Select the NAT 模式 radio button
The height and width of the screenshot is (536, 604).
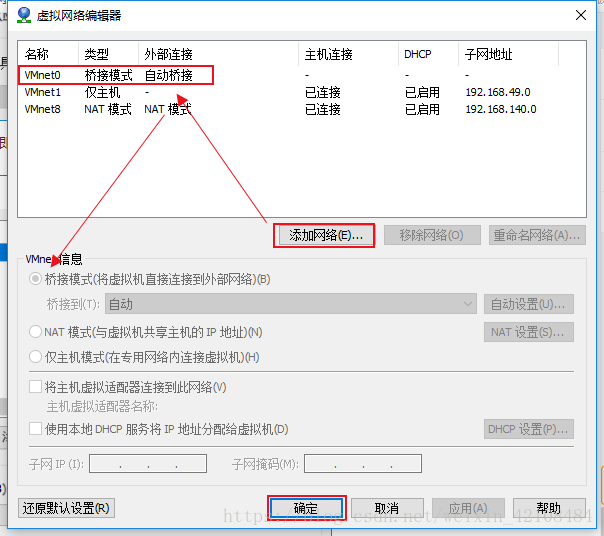tap(35, 332)
